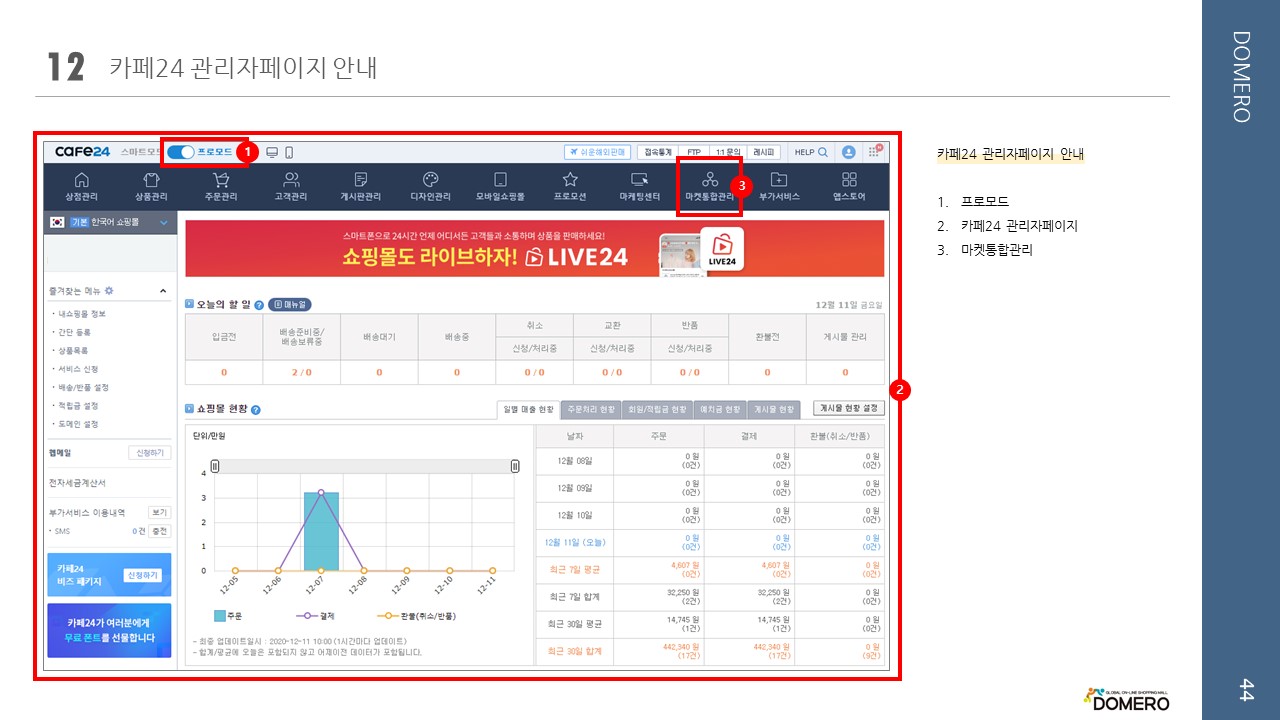Open 상품목록 favorite link

pos(73,351)
